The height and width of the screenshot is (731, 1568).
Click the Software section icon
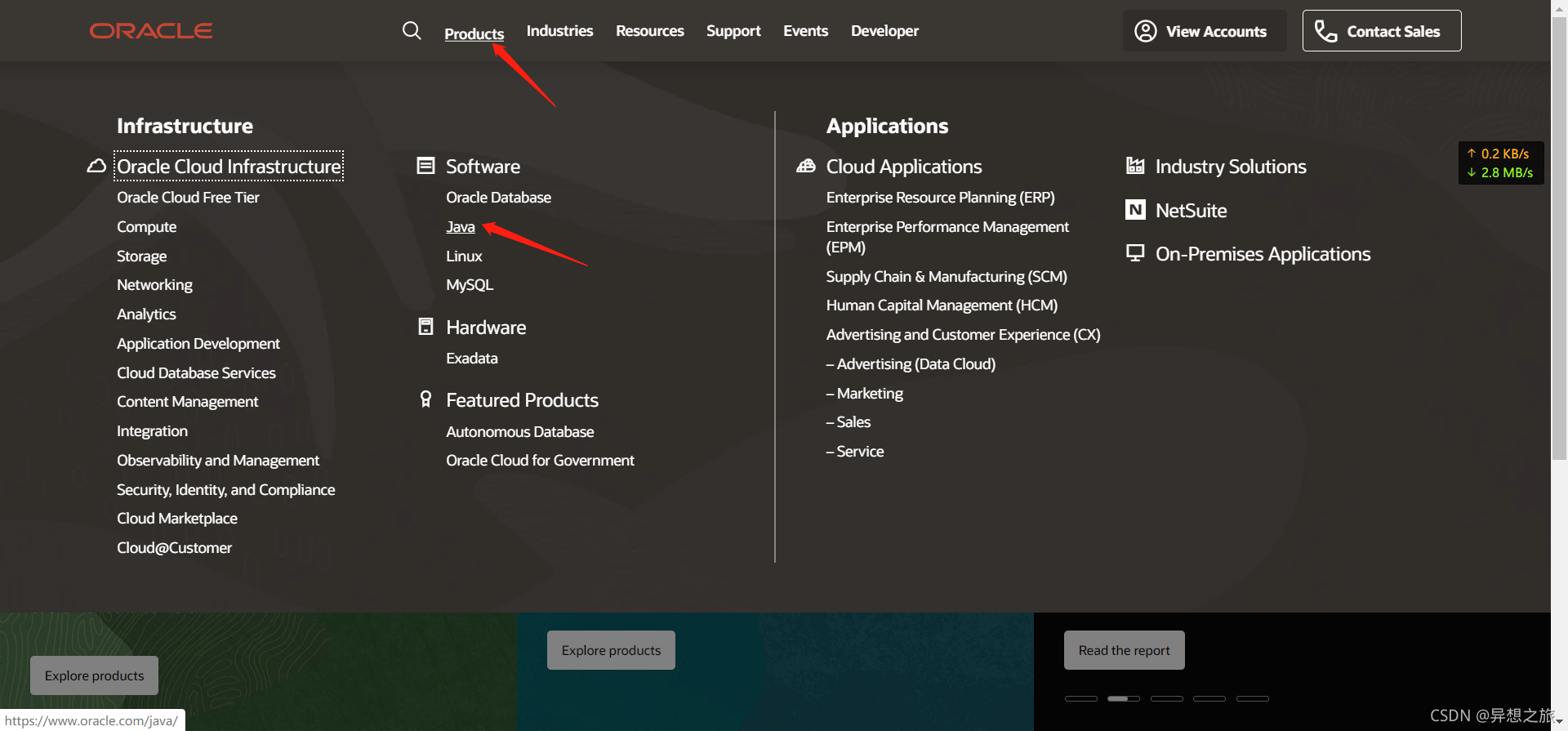click(x=425, y=166)
